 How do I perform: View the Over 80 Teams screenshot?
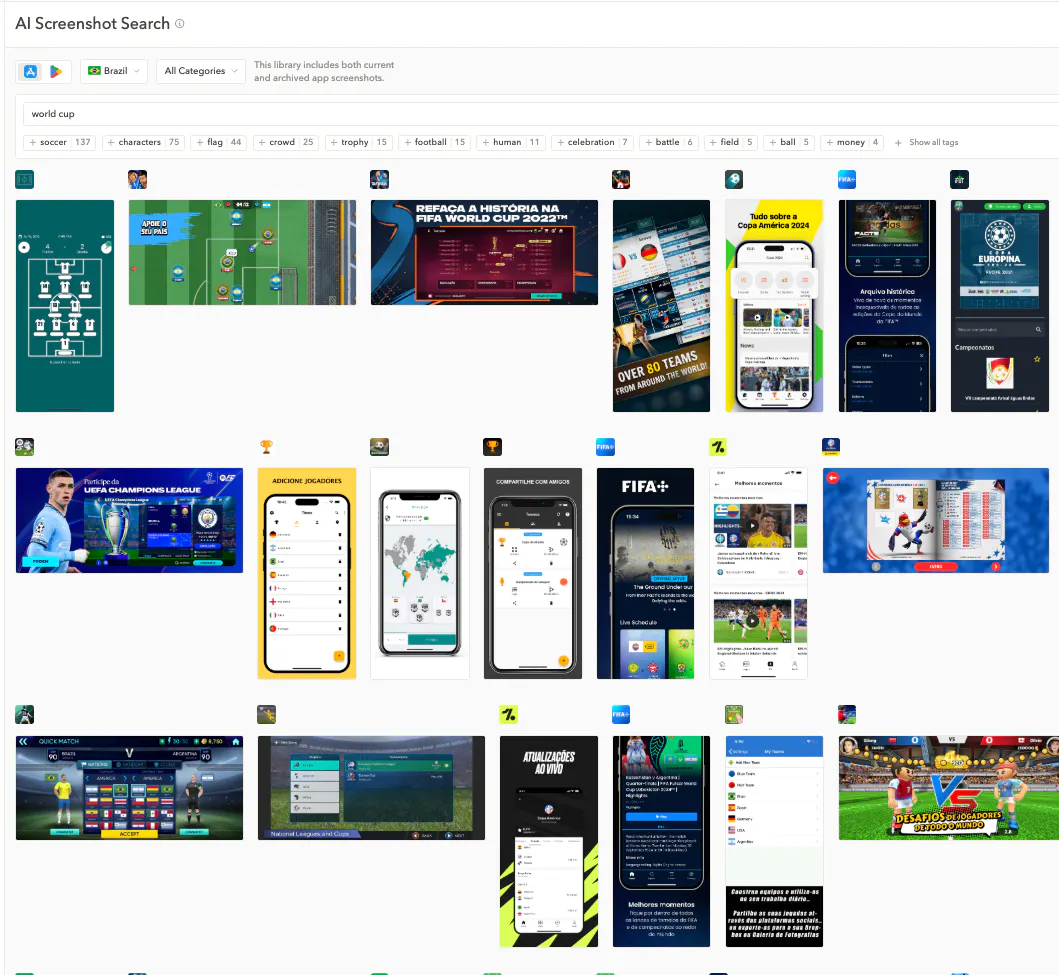[661, 306]
